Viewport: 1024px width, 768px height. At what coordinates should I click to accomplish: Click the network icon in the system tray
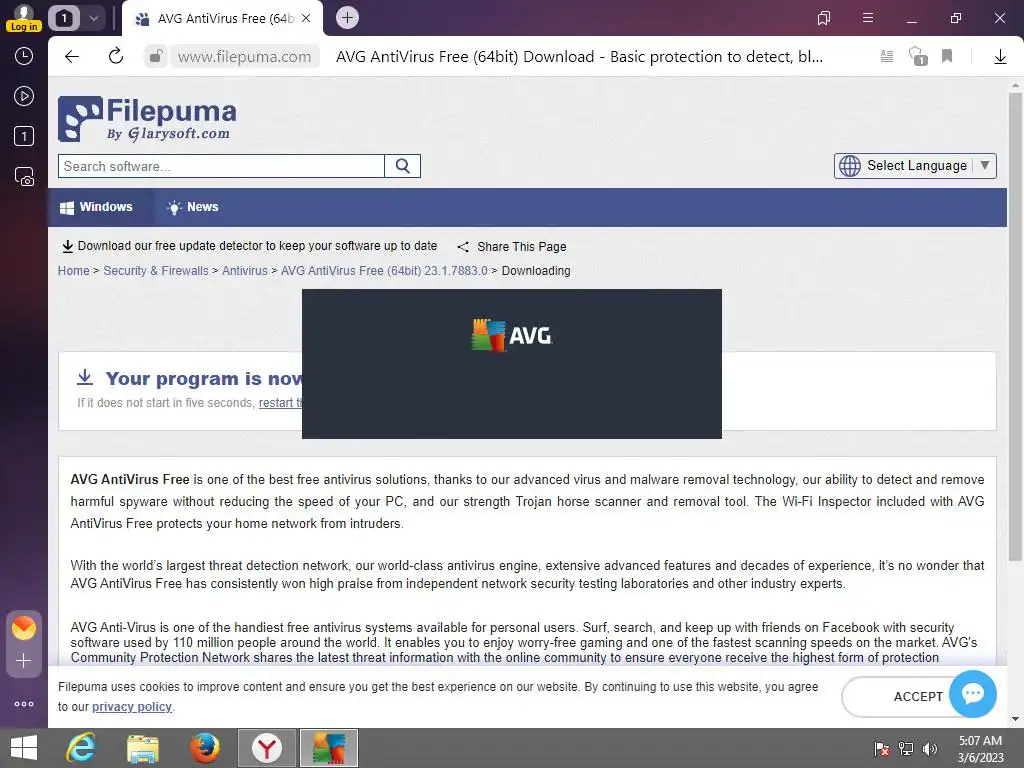pos(906,748)
